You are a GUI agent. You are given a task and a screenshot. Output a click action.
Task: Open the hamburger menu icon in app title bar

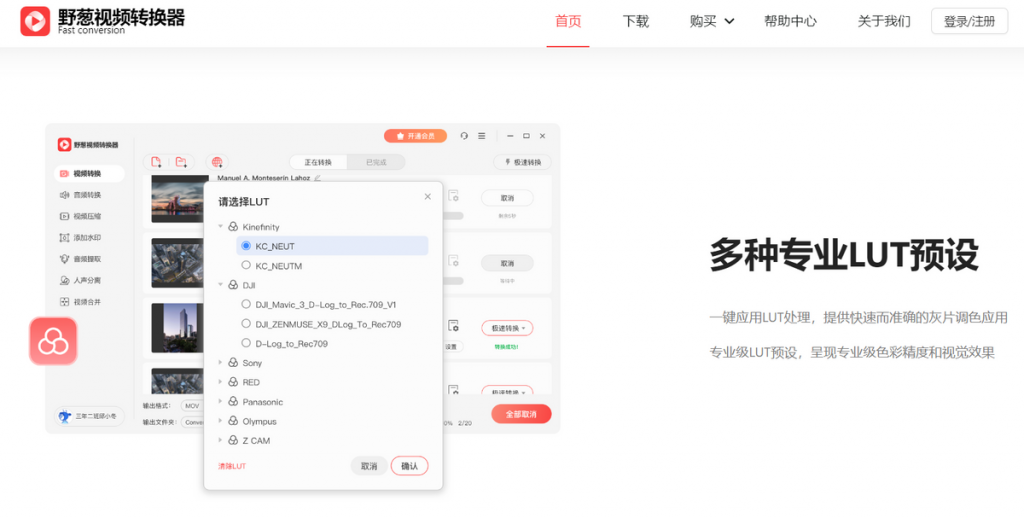click(481, 136)
